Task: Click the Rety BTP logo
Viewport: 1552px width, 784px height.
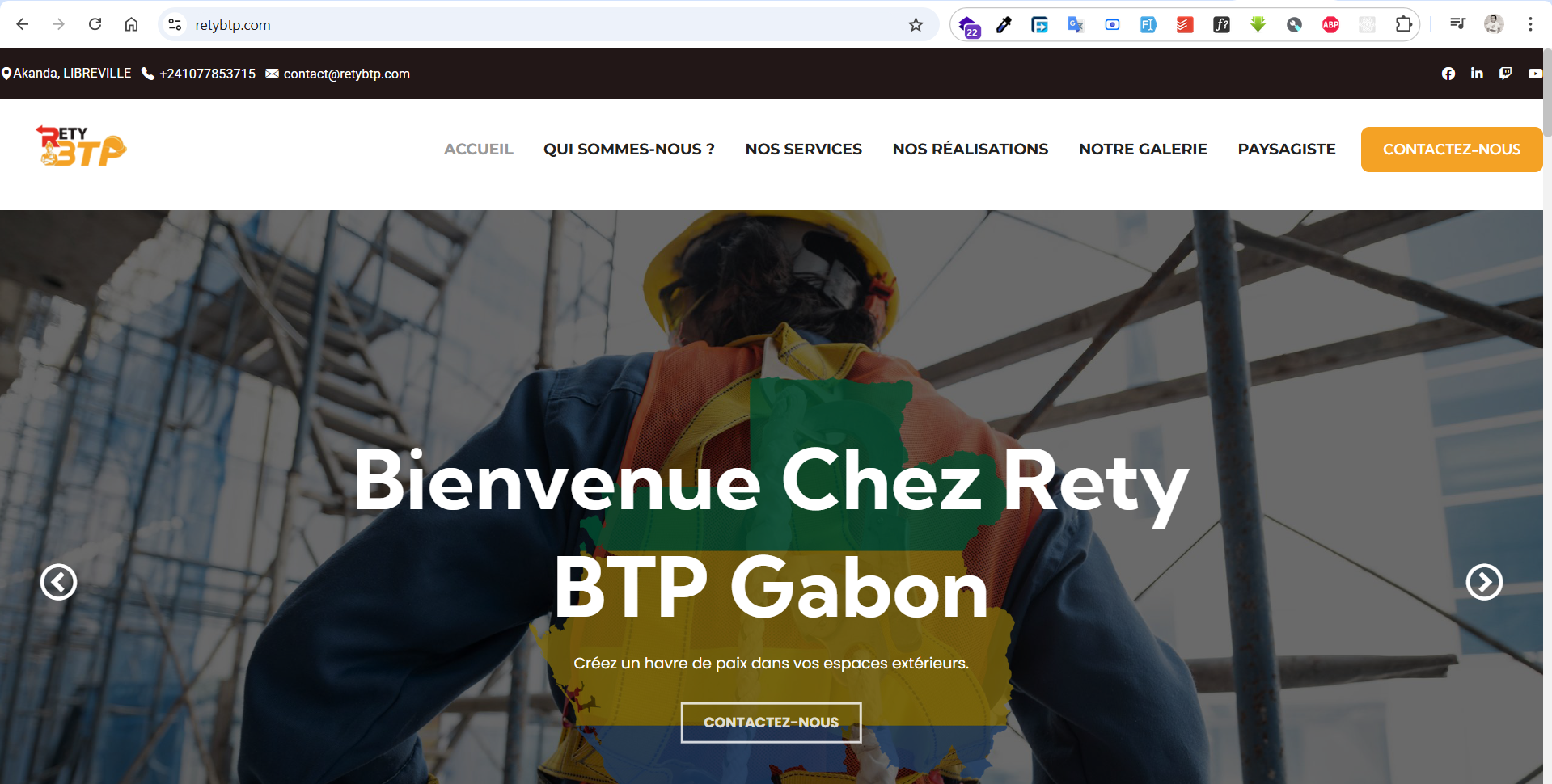Action: point(81,146)
